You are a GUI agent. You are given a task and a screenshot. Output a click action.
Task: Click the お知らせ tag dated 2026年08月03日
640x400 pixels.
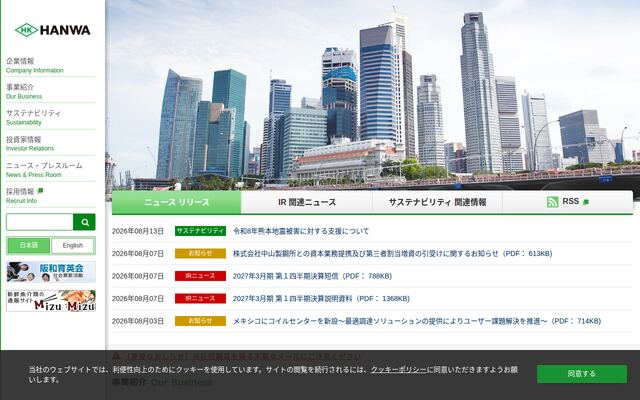pos(200,321)
